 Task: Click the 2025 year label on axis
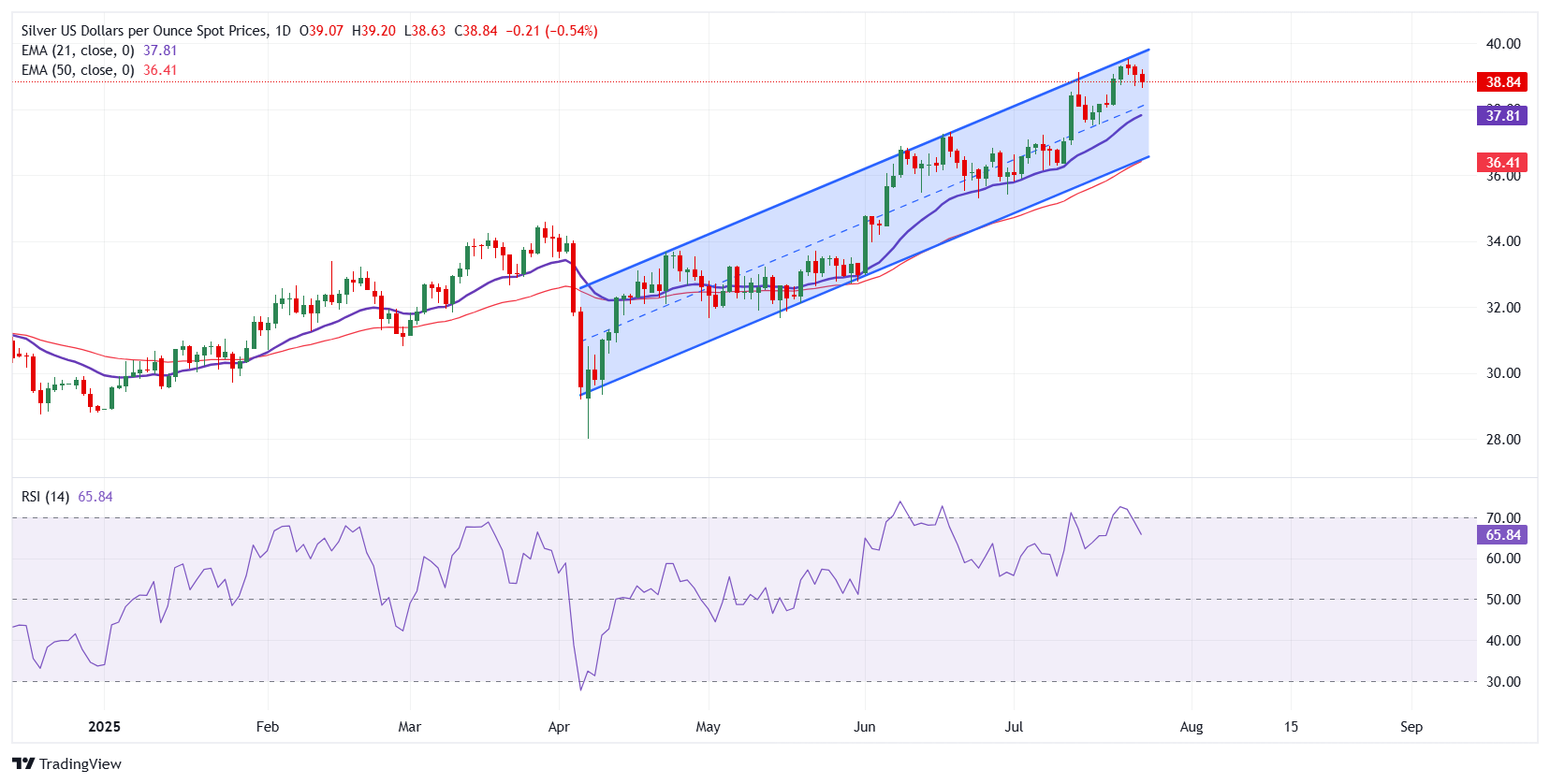pos(104,727)
